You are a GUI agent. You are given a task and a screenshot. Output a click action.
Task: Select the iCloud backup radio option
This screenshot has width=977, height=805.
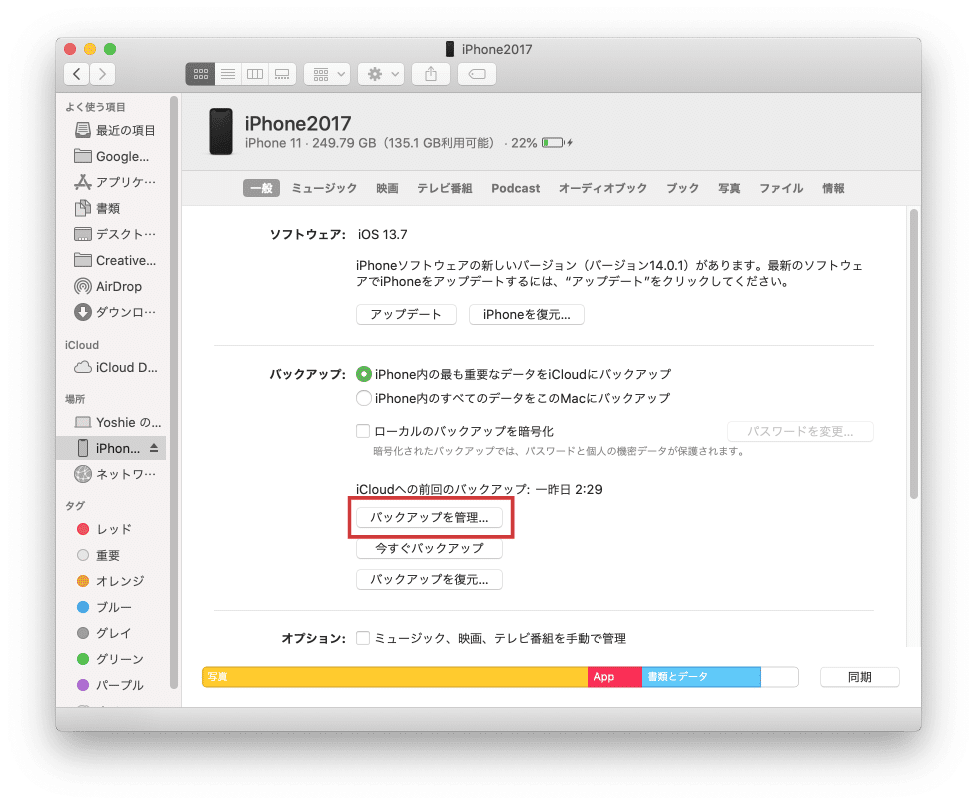click(364, 374)
